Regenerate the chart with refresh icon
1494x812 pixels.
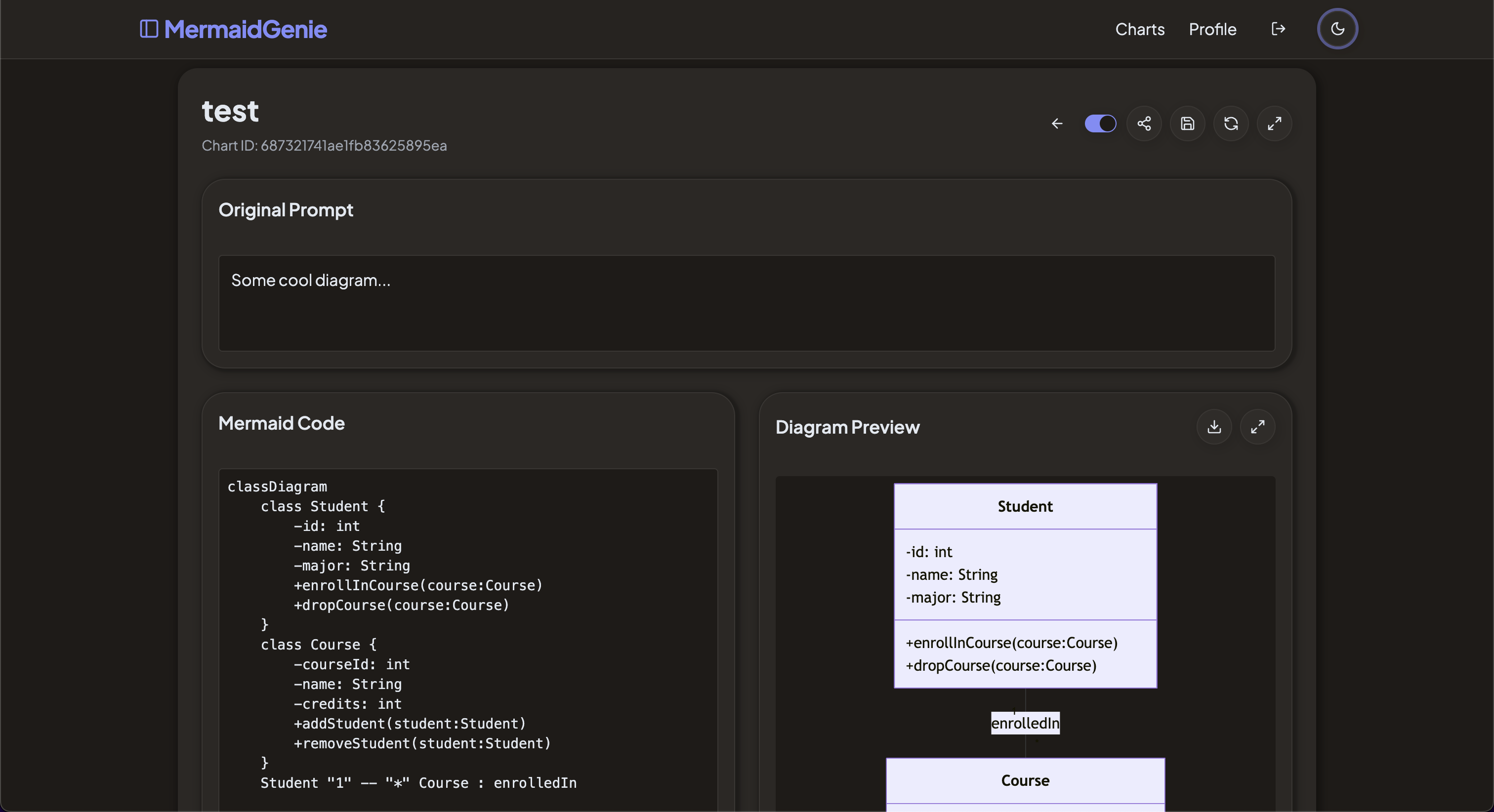click(1231, 123)
